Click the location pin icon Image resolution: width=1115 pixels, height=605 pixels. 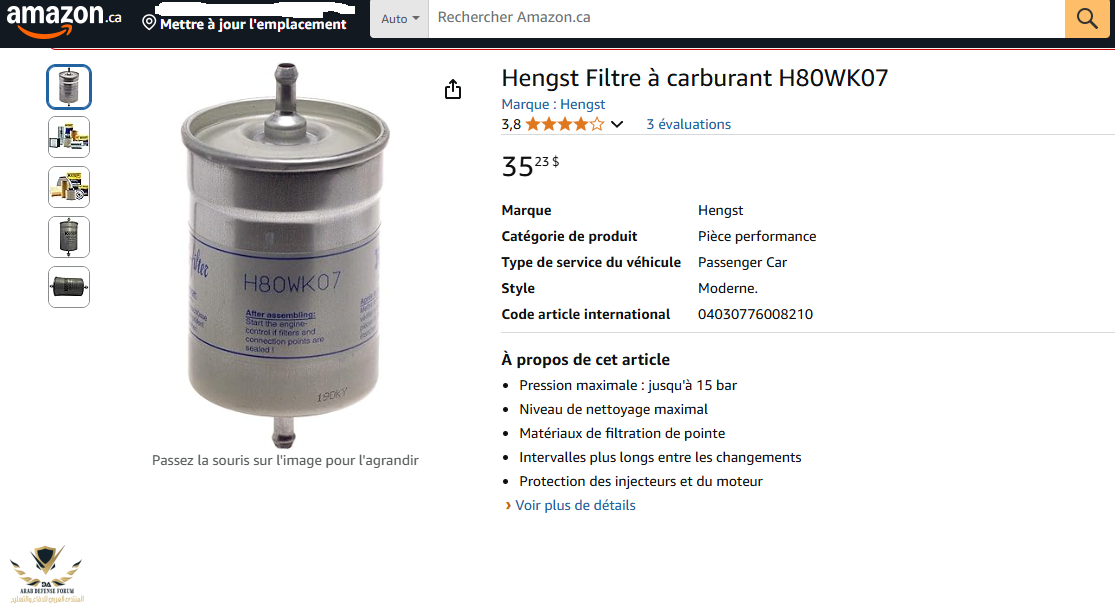(x=149, y=23)
